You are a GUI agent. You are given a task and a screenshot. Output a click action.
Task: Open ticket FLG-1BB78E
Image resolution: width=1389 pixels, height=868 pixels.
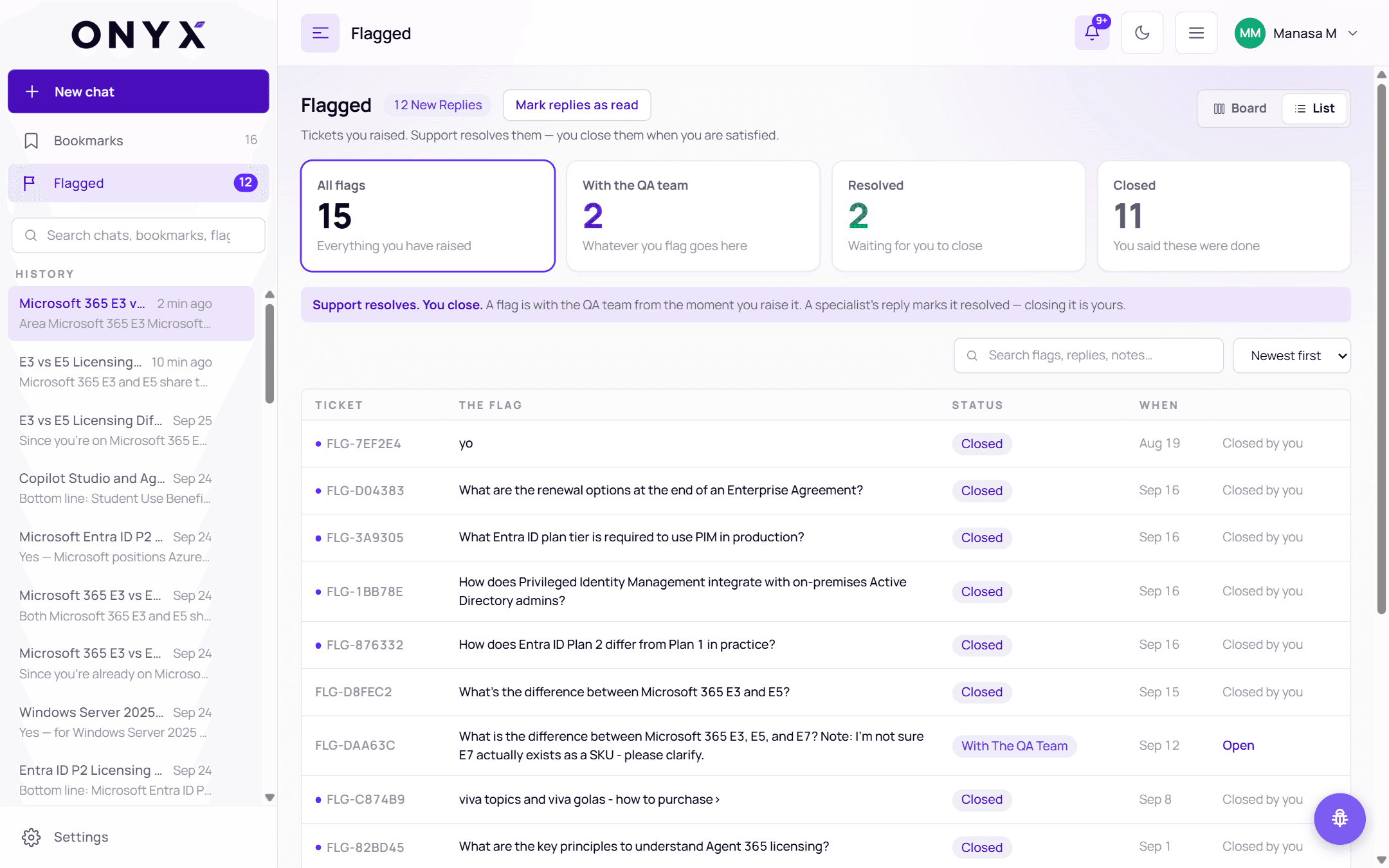826,592
